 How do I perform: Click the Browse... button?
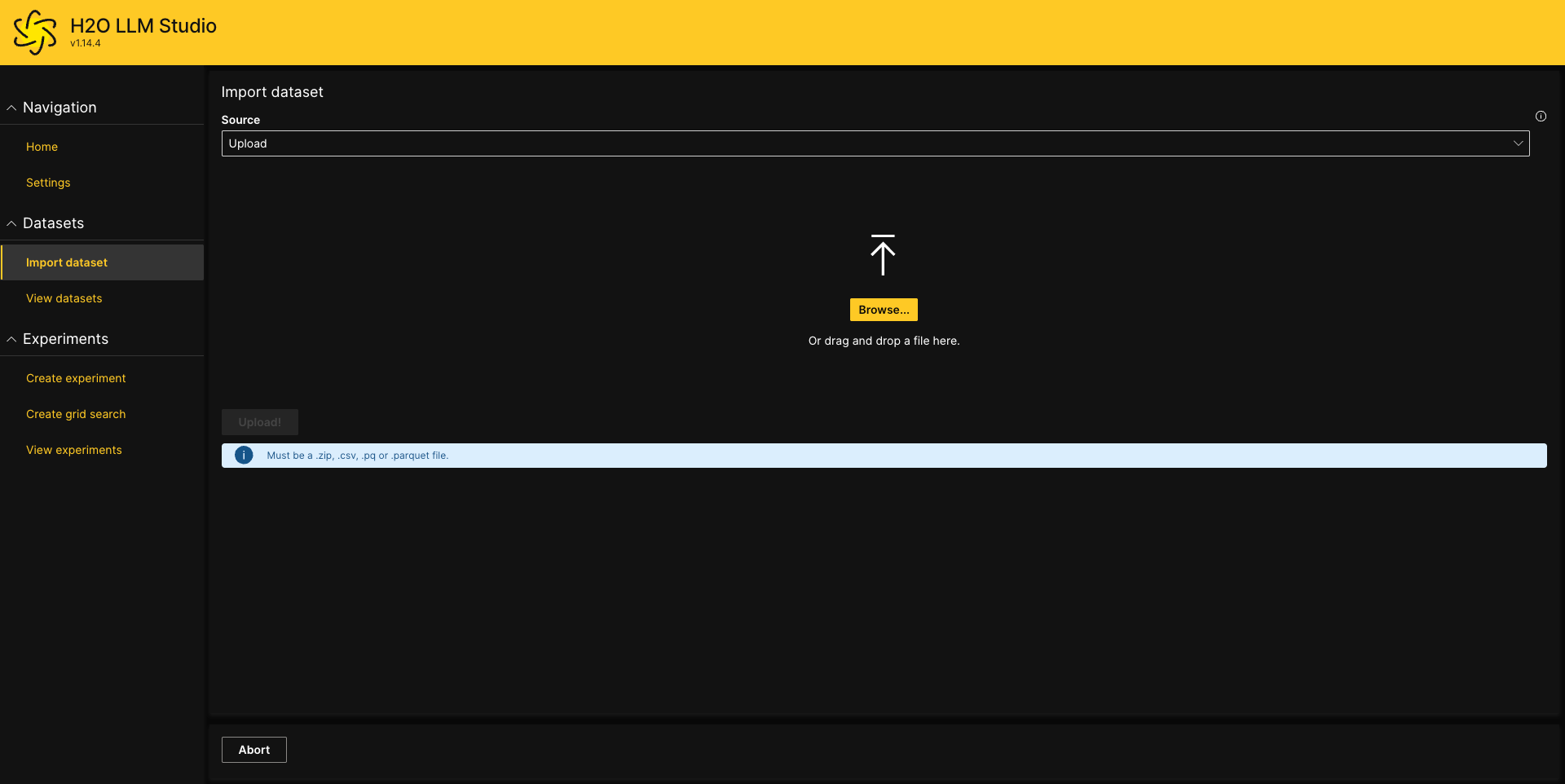click(884, 310)
